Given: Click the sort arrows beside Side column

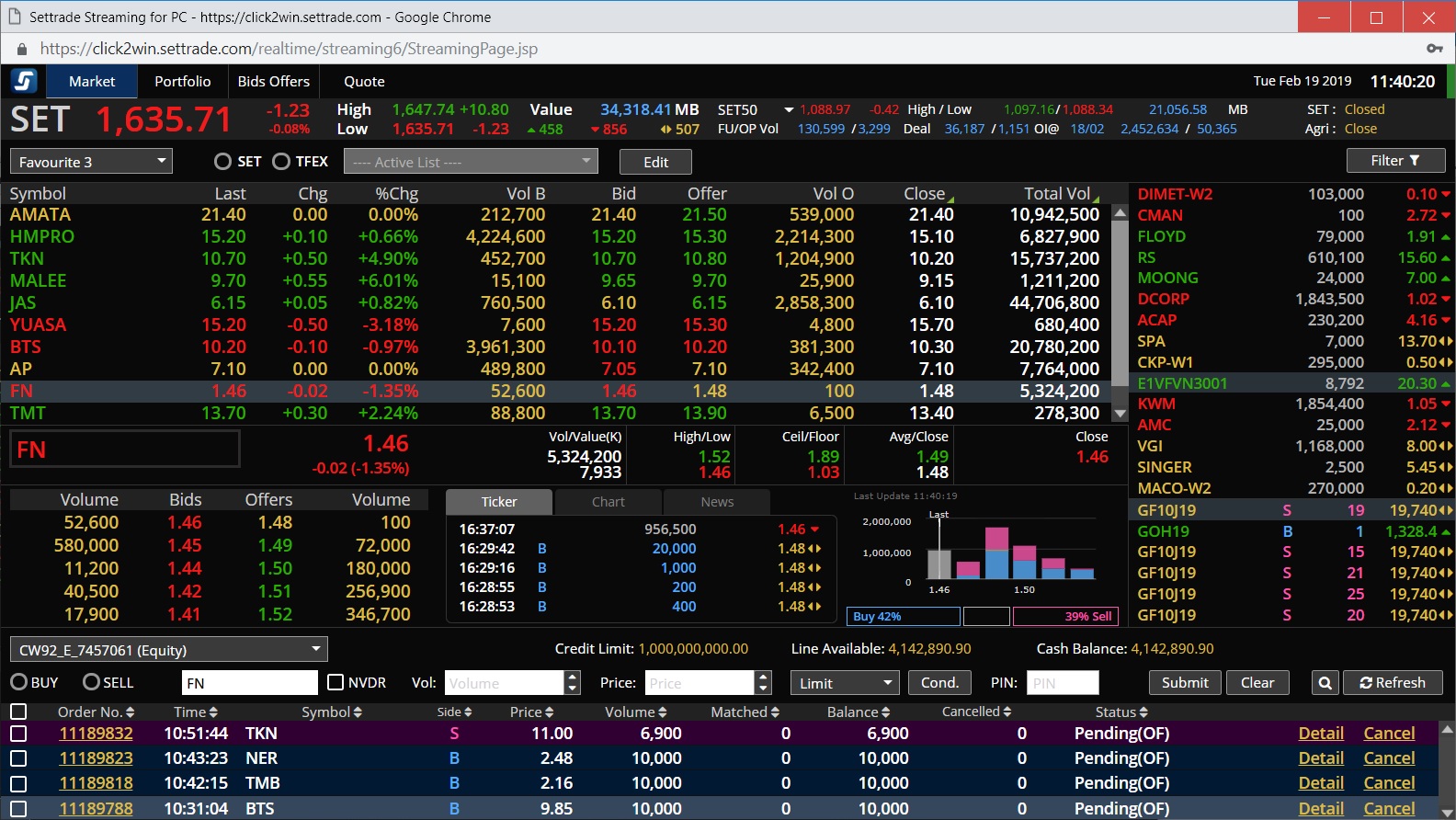Looking at the screenshot, I should click(468, 712).
